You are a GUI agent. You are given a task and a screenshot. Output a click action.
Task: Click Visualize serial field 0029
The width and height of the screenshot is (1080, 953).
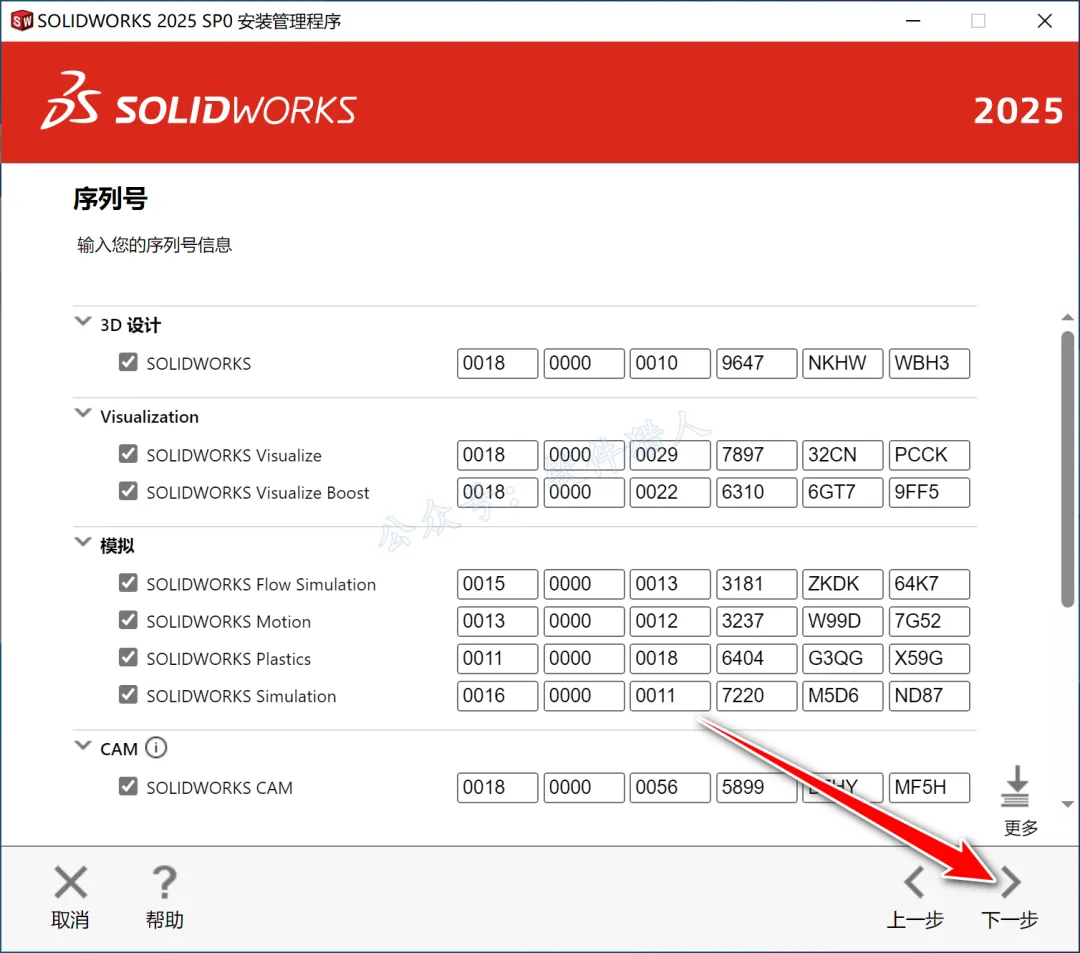[669, 455]
